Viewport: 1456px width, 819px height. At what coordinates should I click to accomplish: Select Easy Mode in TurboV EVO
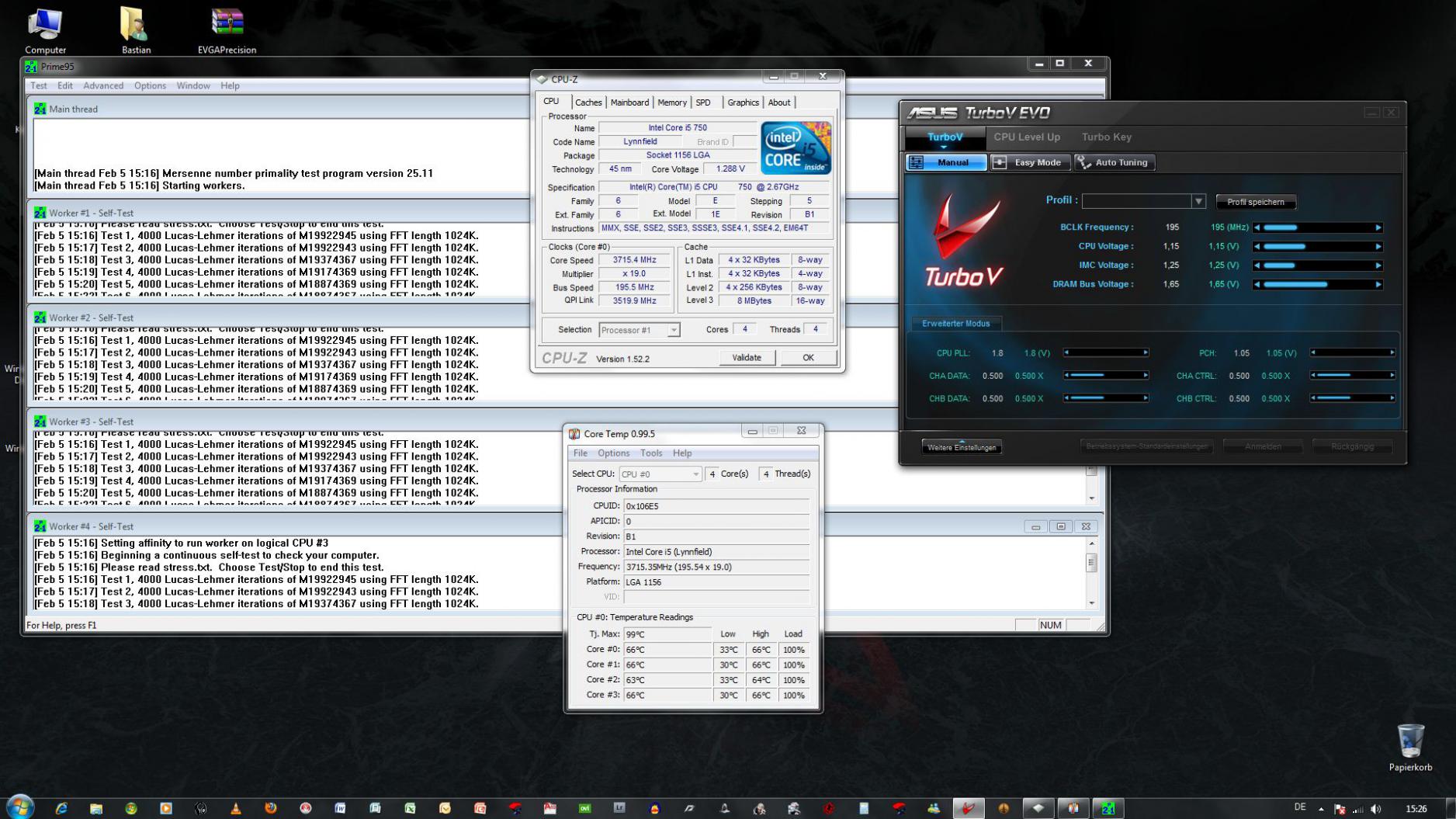(x=1030, y=162)
